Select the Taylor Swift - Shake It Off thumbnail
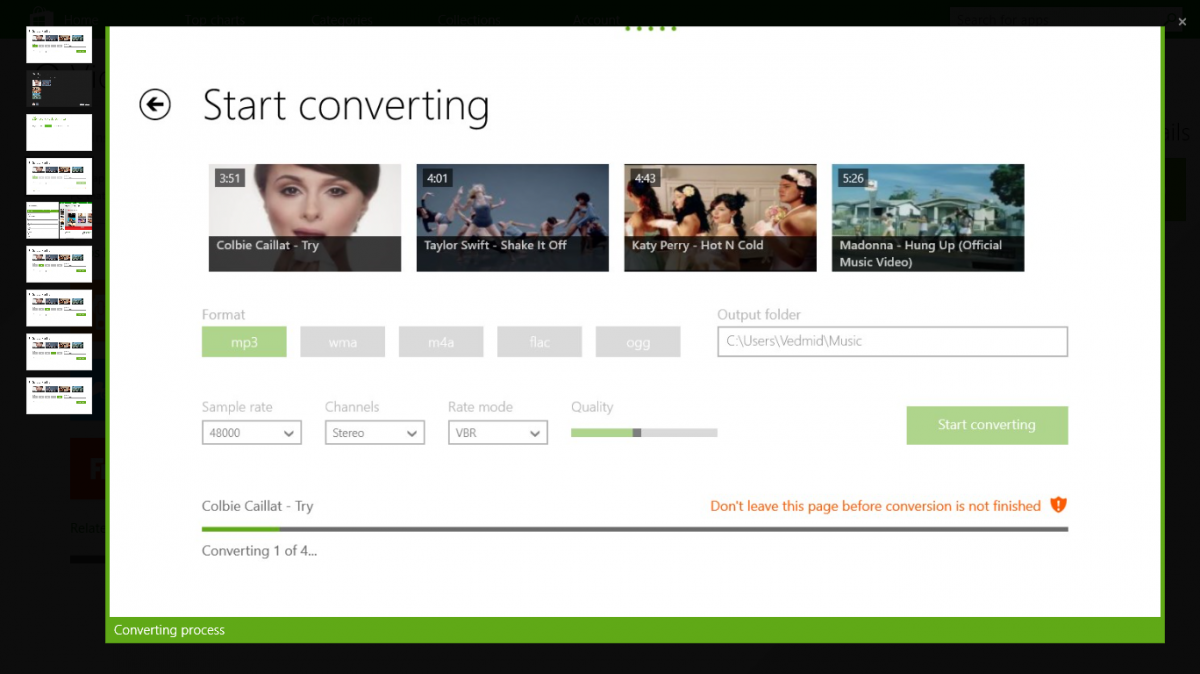 [x=513, y=218]
